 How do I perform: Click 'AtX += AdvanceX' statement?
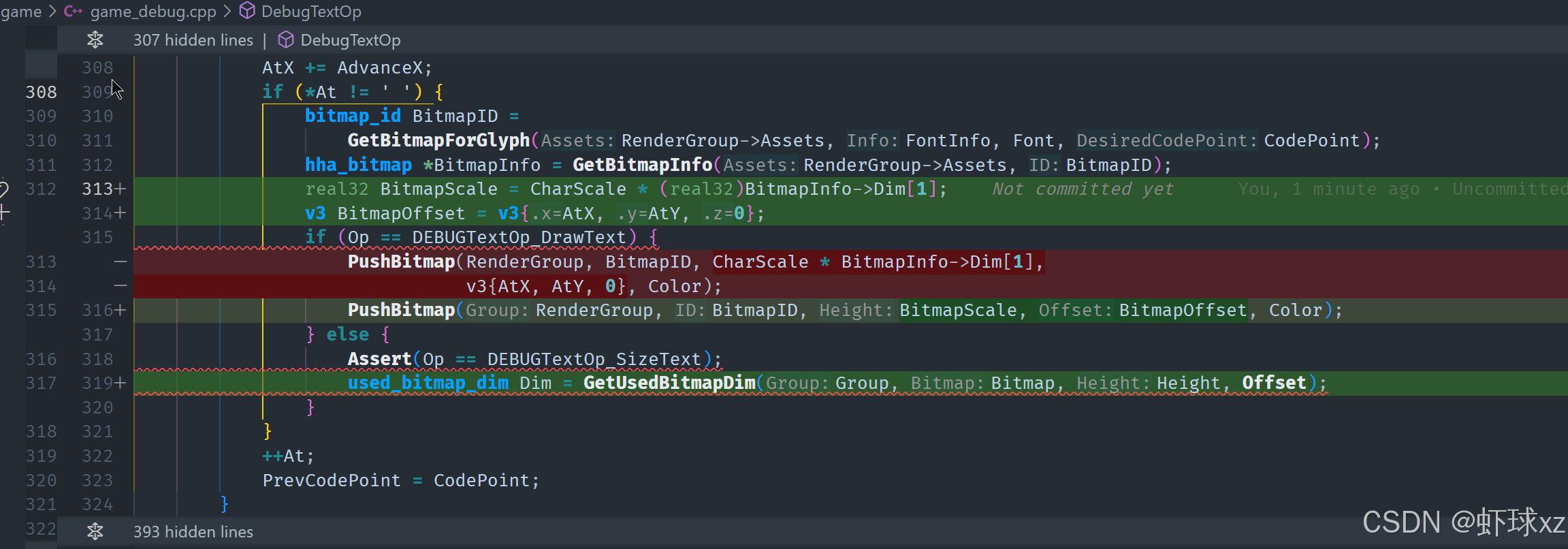(347, 67)
